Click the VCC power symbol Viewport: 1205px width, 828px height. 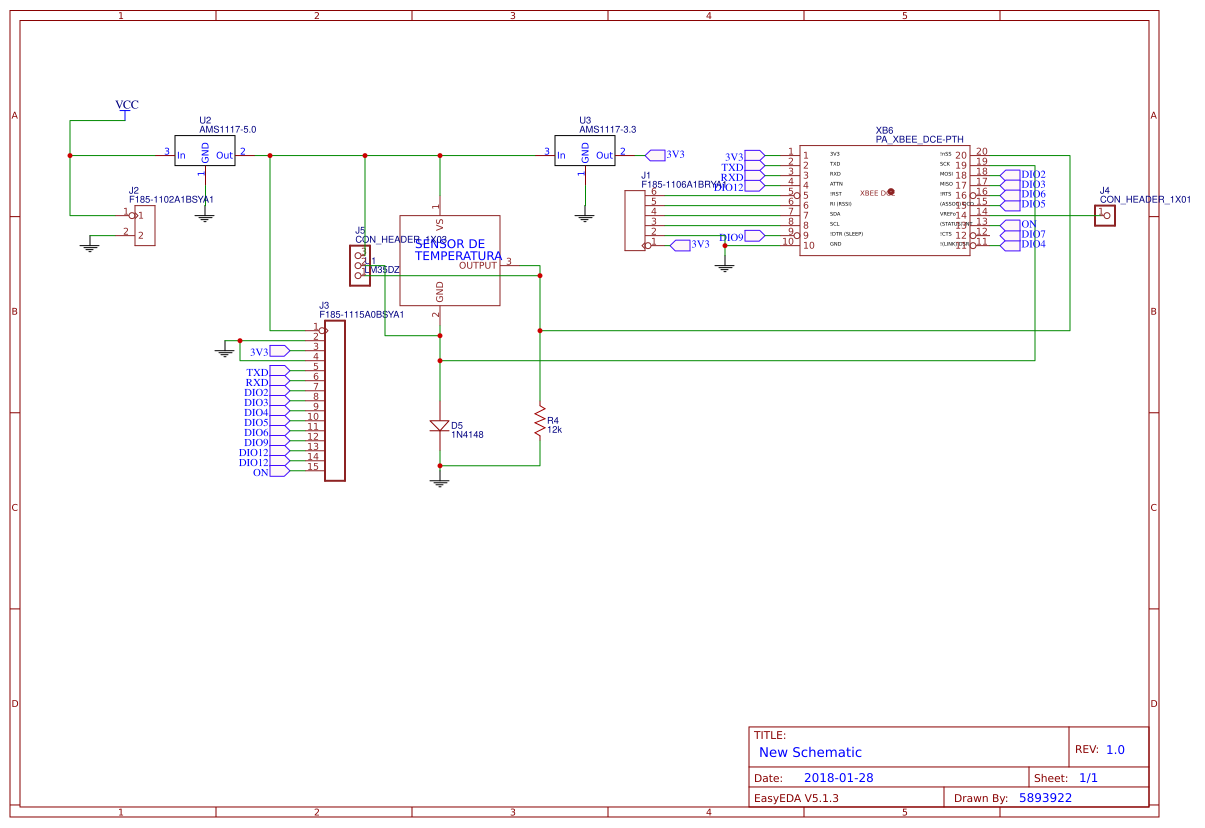click(x=126, y=105)
